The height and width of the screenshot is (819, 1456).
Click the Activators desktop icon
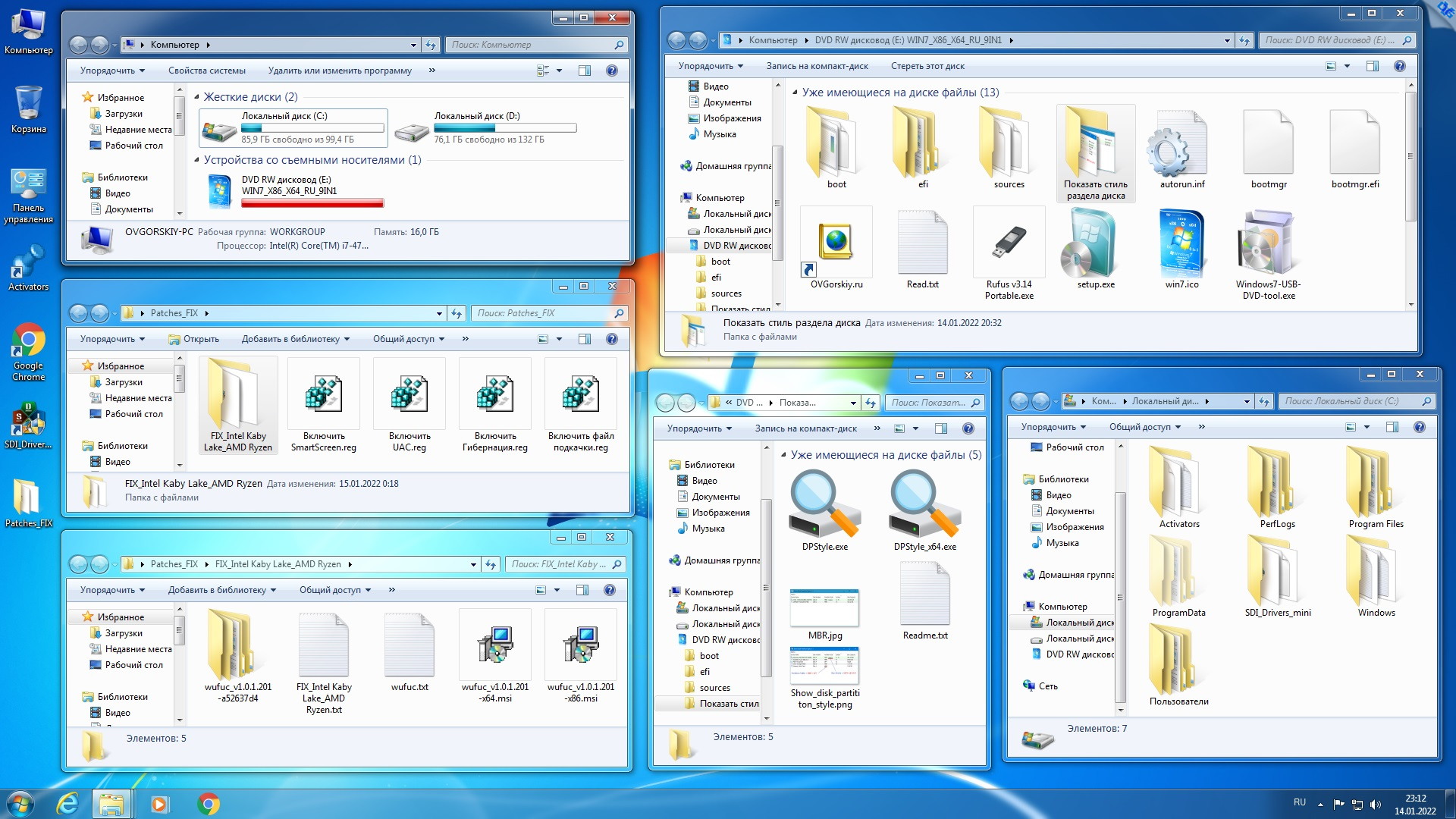[28, 262]
